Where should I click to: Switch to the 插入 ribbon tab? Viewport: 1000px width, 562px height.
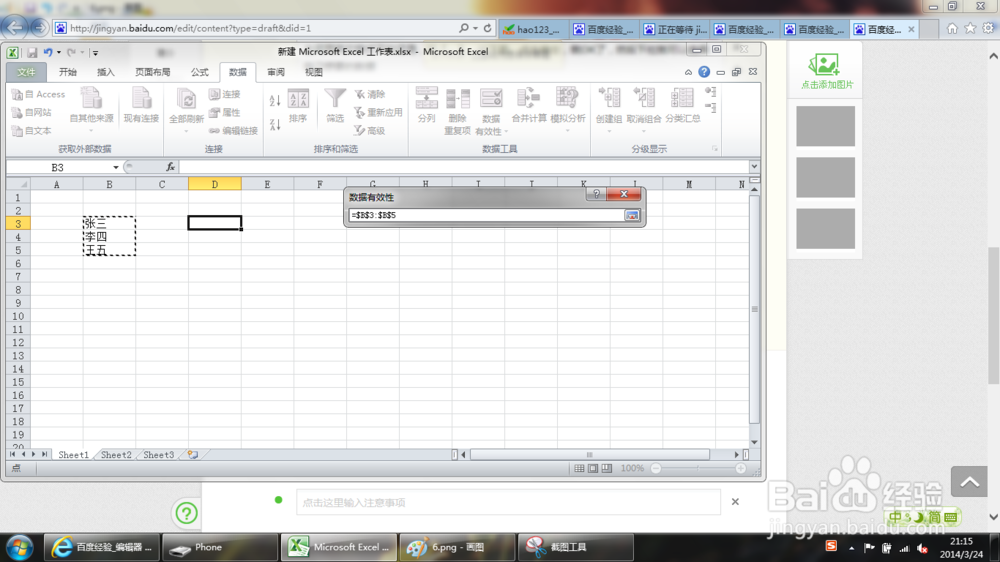pos(105,72)
